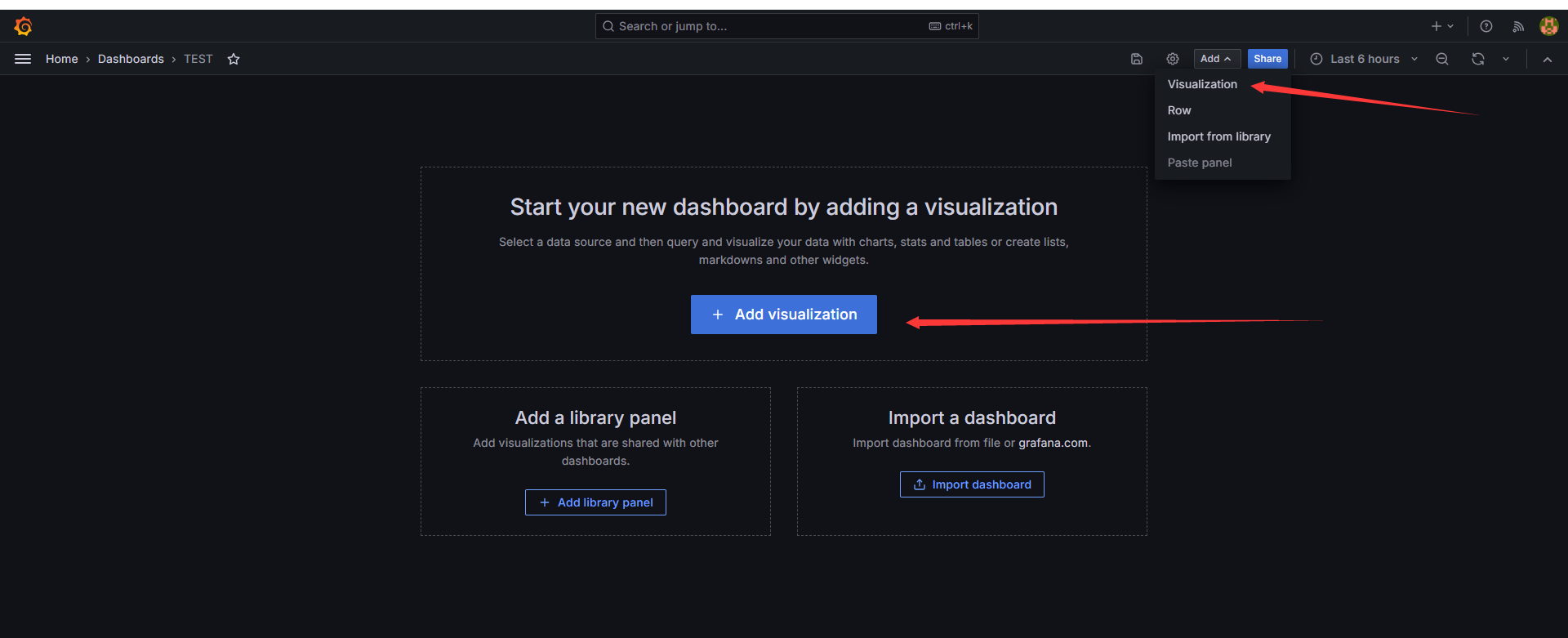Open the news feed icon
The height and width of the screenshot is (638, 1568).
pos(1517,26)
